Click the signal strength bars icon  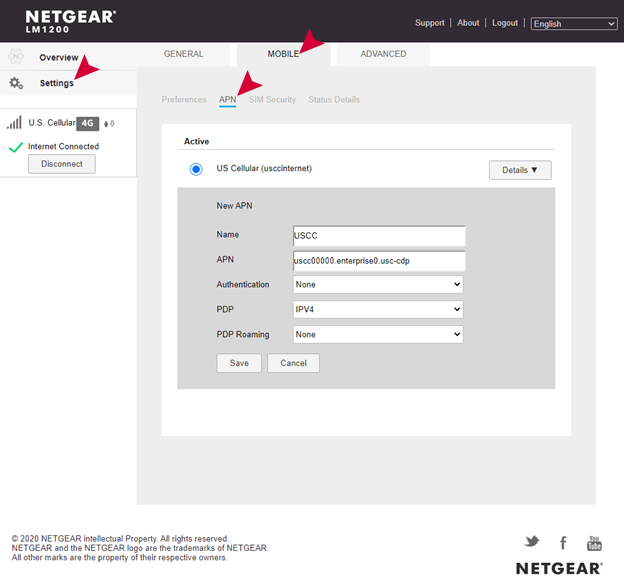click(x=14, y=123)
